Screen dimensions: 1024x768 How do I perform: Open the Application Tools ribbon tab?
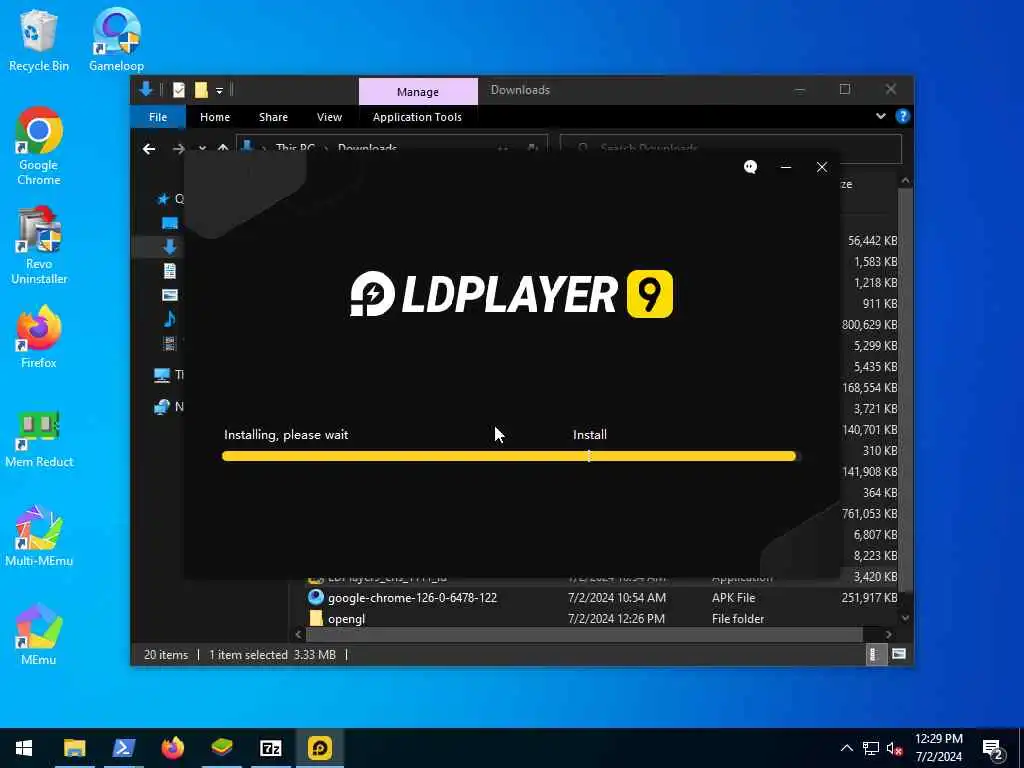pos(417,117)
